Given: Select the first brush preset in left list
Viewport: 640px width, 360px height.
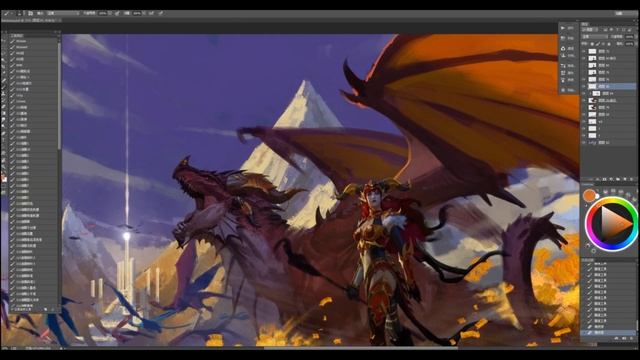Looking at the screenshot, I should pos(34,41).
